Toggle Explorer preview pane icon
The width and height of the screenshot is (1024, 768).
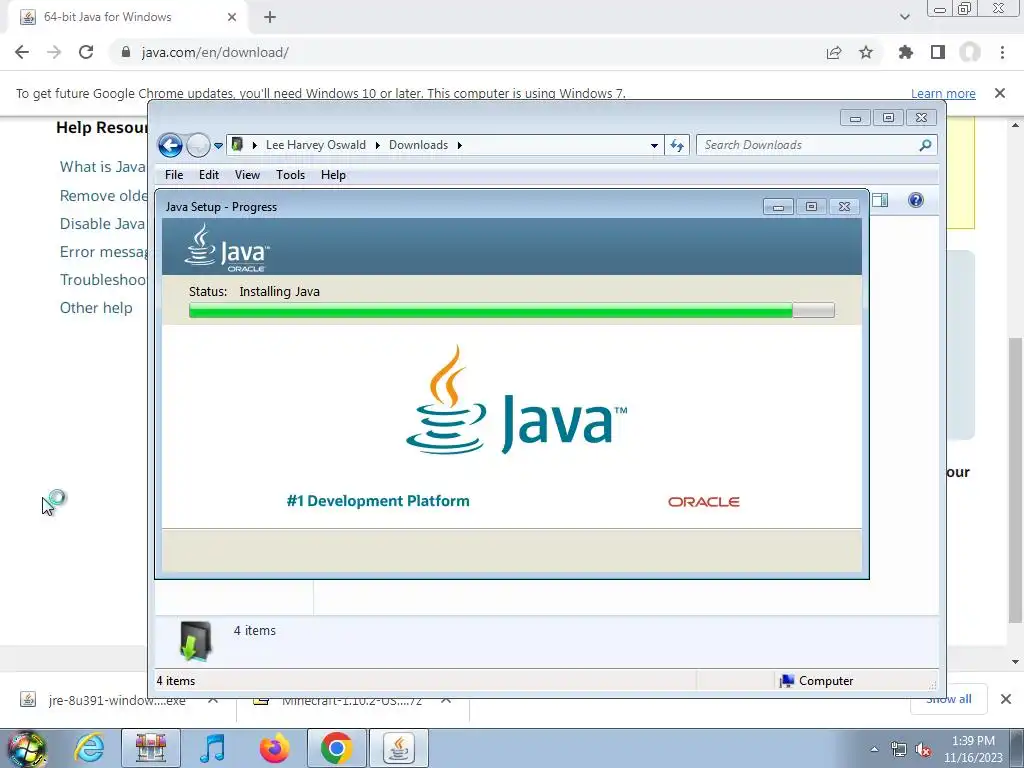pyautogui.click(x=880, y=200)
